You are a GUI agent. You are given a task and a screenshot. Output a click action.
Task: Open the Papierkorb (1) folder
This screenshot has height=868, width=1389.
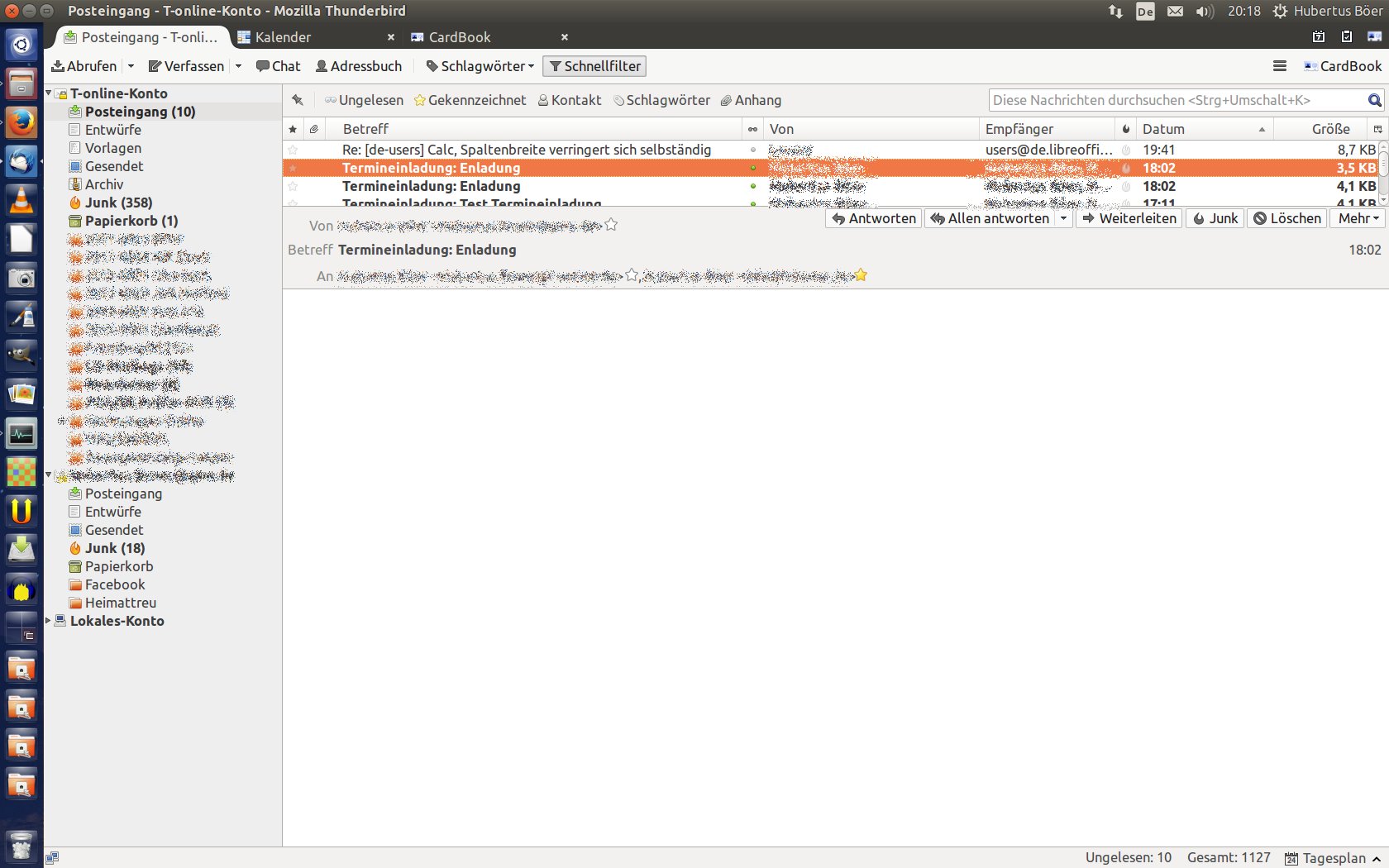tap(123, 221)
